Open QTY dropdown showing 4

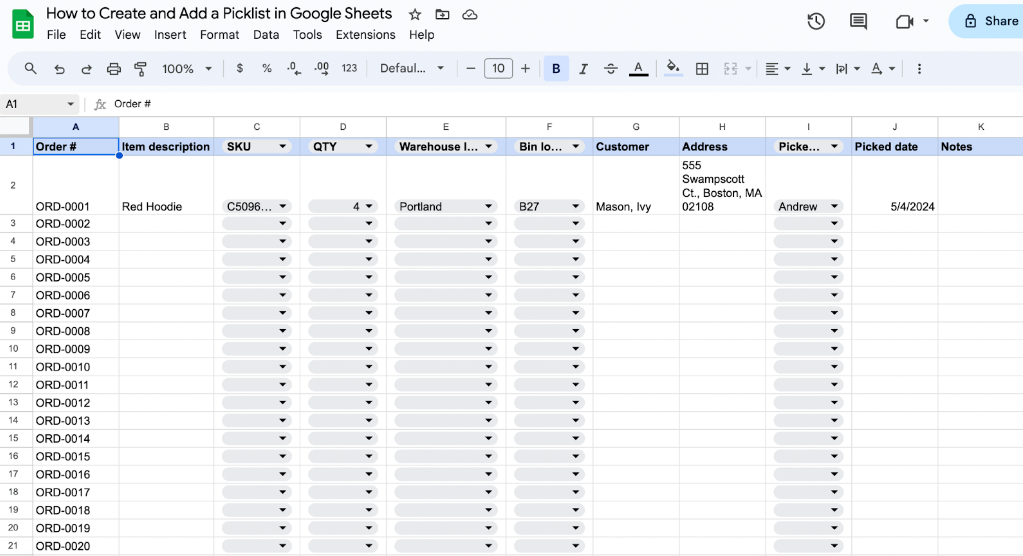pos(369,206)
